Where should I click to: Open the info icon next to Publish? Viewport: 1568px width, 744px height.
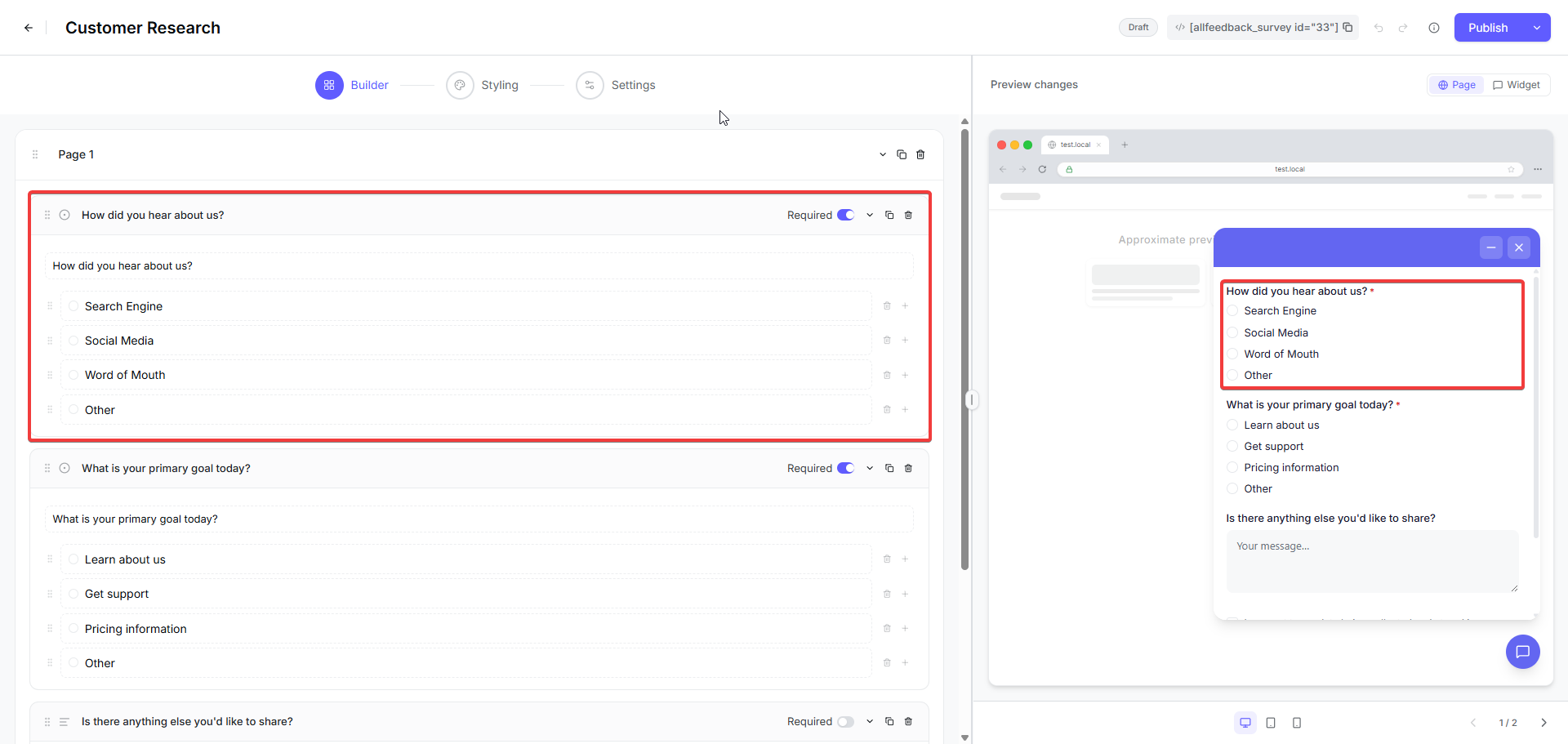click(x=1434, y=28)
